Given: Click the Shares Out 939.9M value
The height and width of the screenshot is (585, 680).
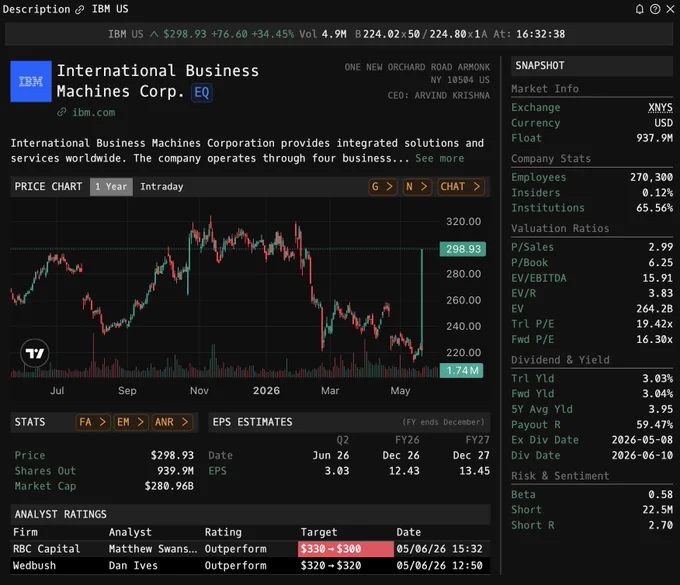Looking at the screenshot, I should (175, 471).
